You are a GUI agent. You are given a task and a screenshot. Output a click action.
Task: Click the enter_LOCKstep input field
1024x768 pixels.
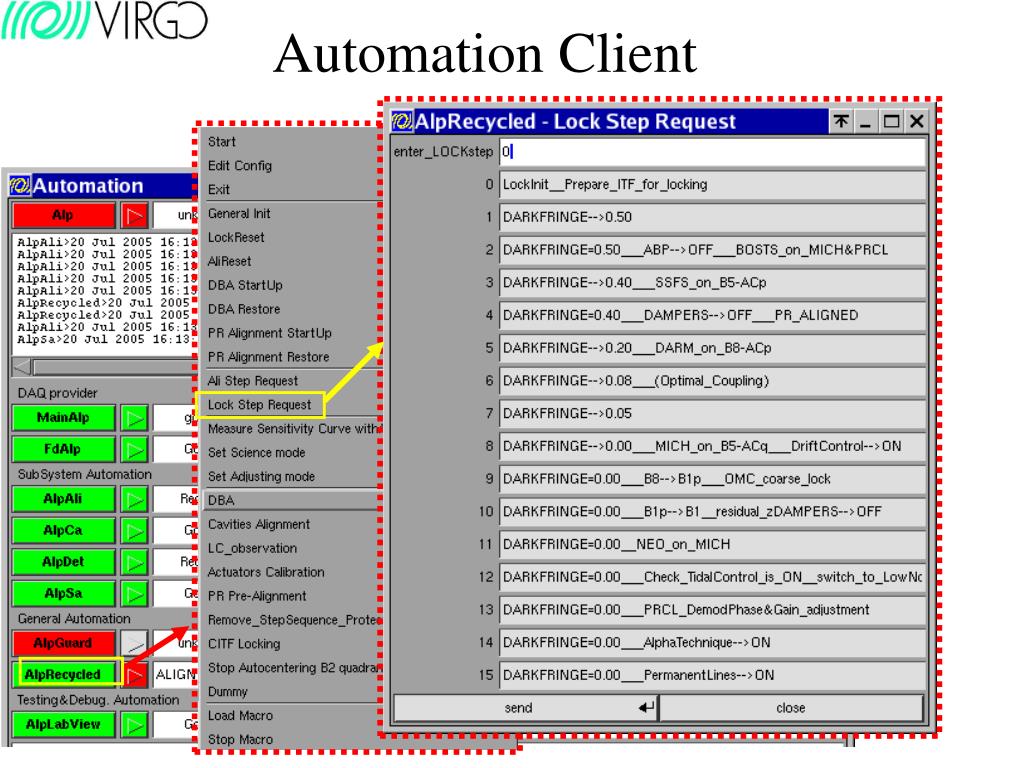(712, 152)
